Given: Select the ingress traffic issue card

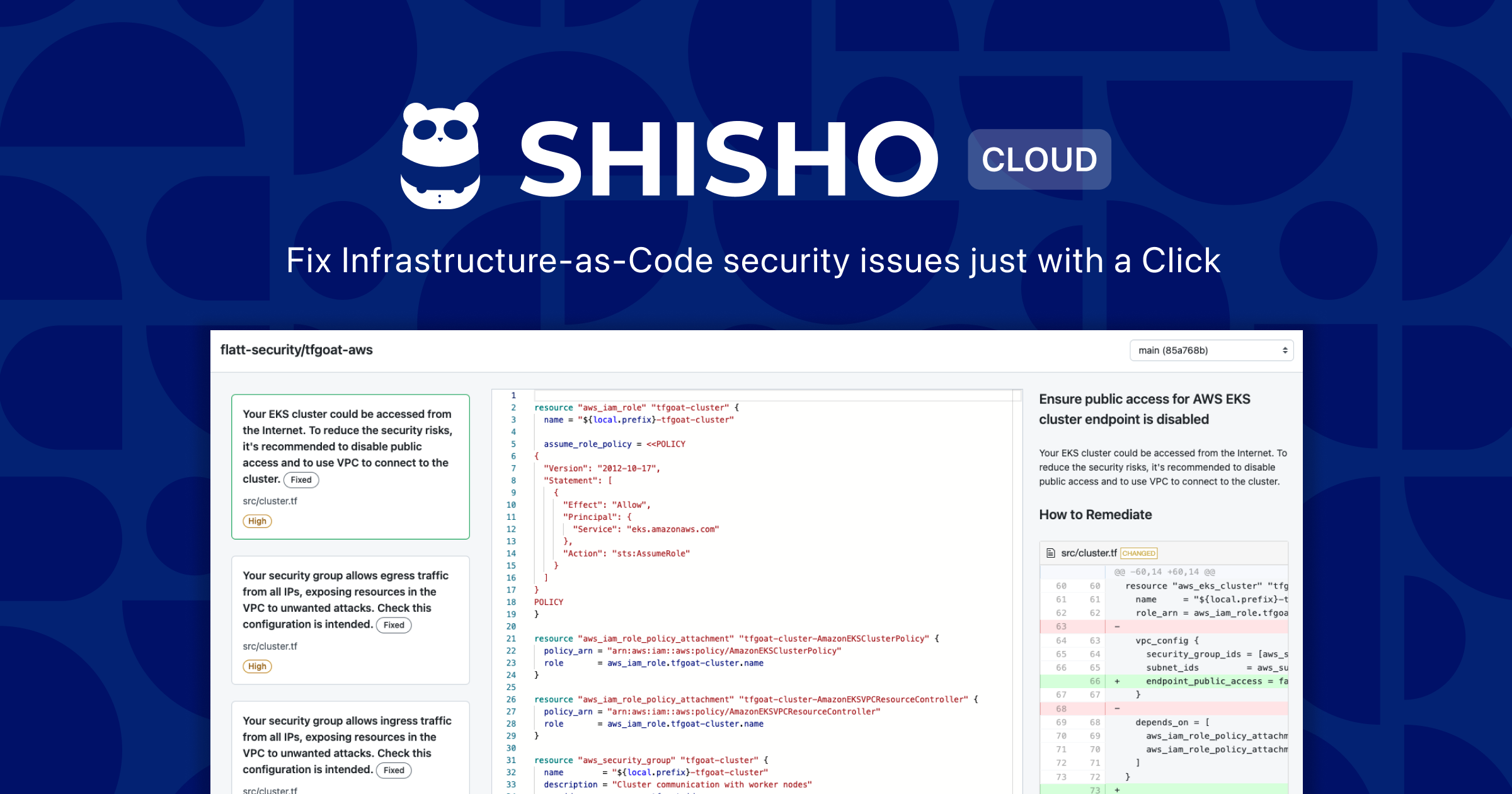Looking at the screenshot, I should click(350, 747).
